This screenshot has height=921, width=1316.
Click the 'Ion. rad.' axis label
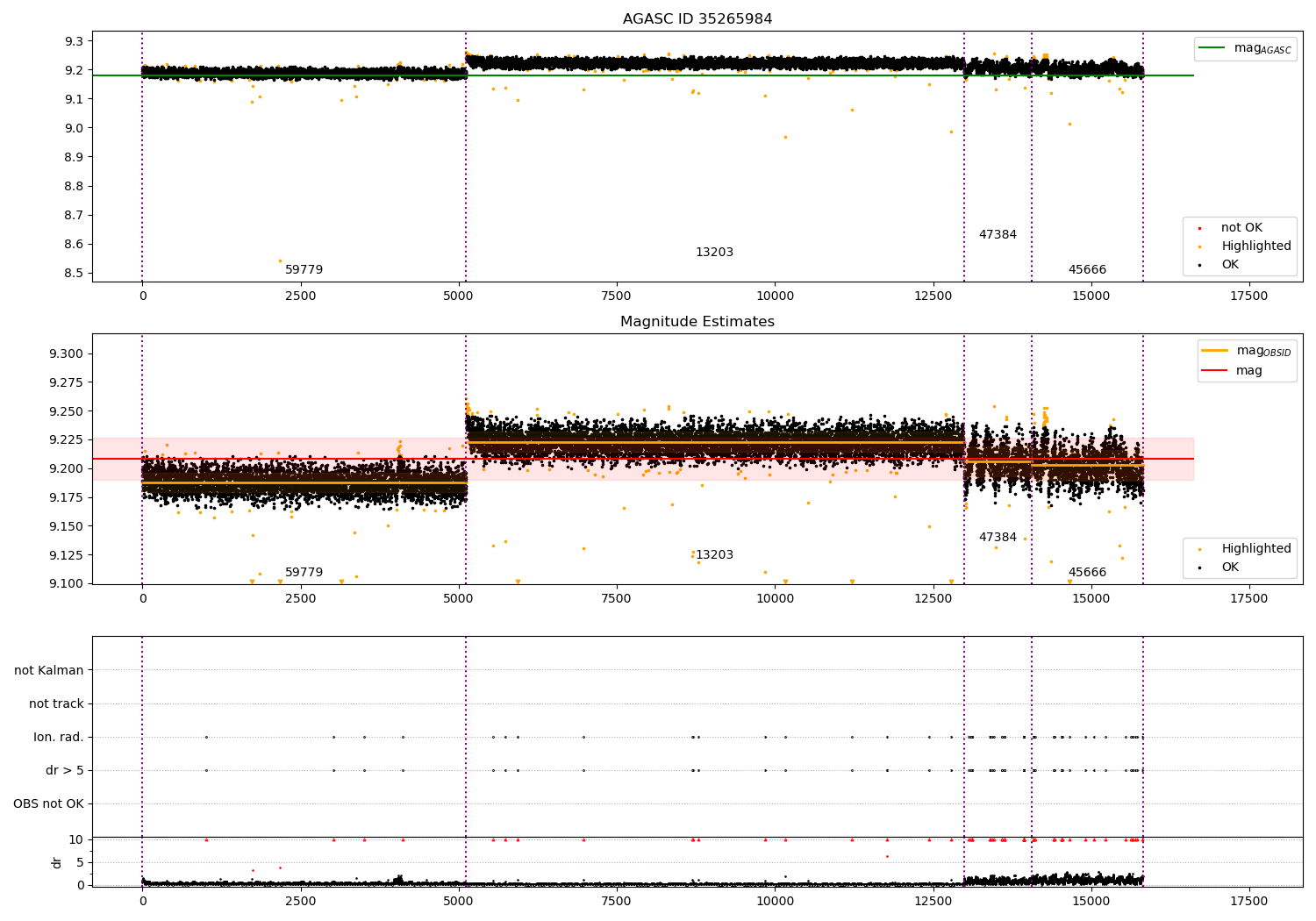(x=59, y=737)
